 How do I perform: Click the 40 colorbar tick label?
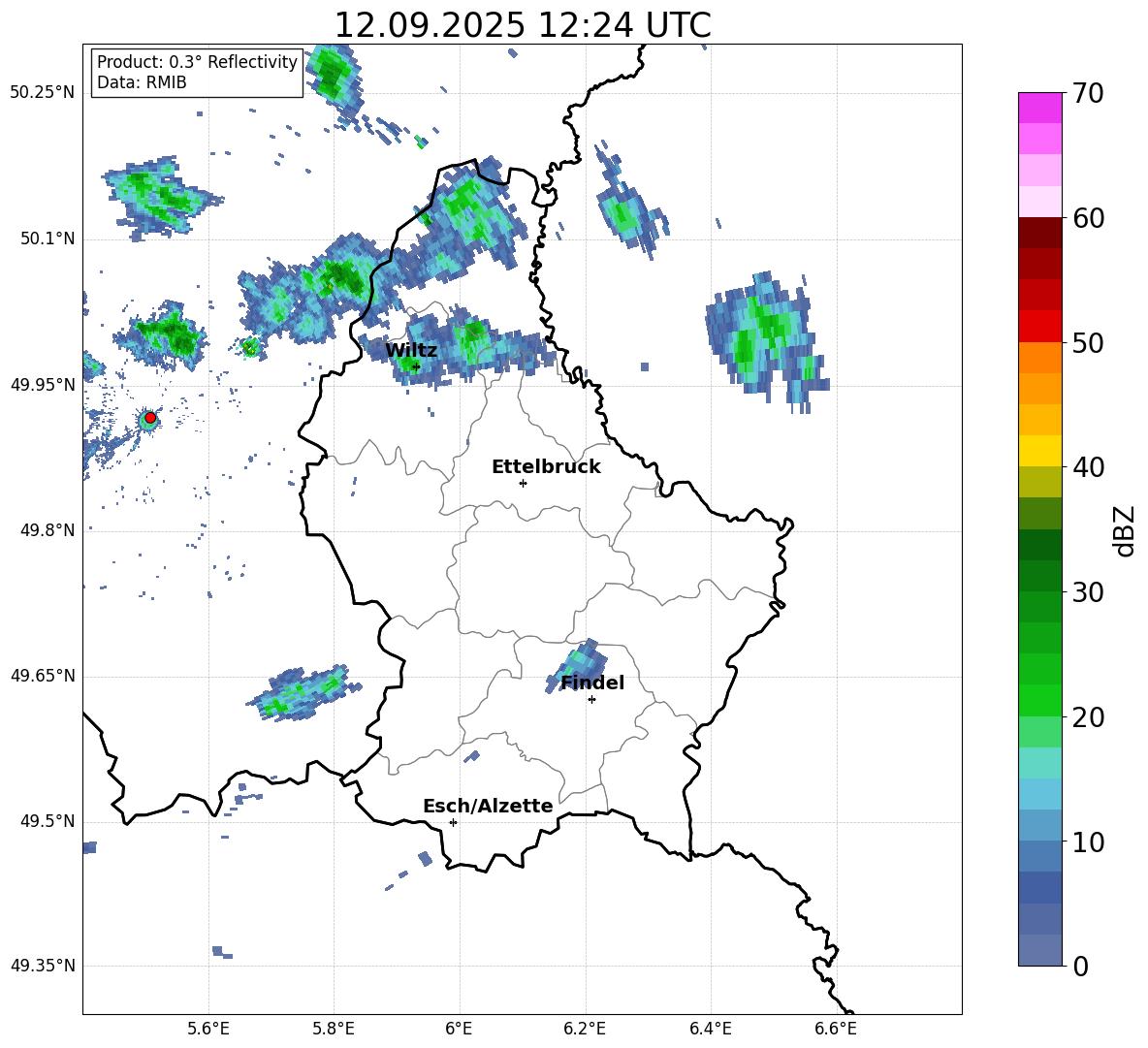[x=1088, y=467]
